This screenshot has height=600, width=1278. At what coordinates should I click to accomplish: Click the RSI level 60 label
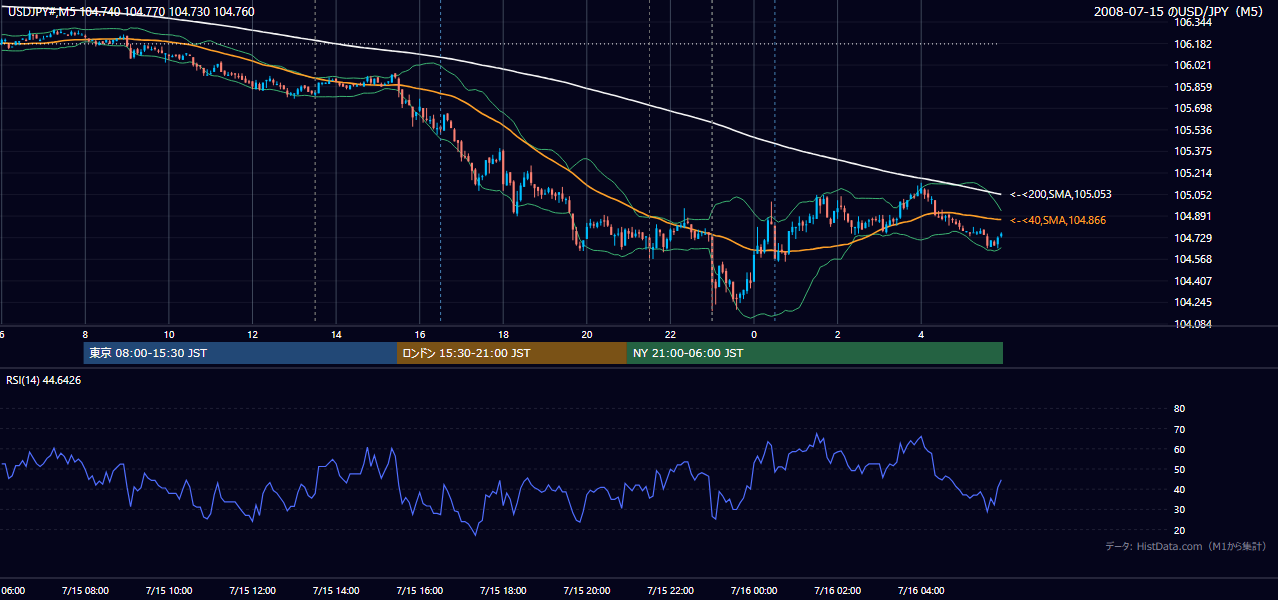click(x=1179, y=449)
